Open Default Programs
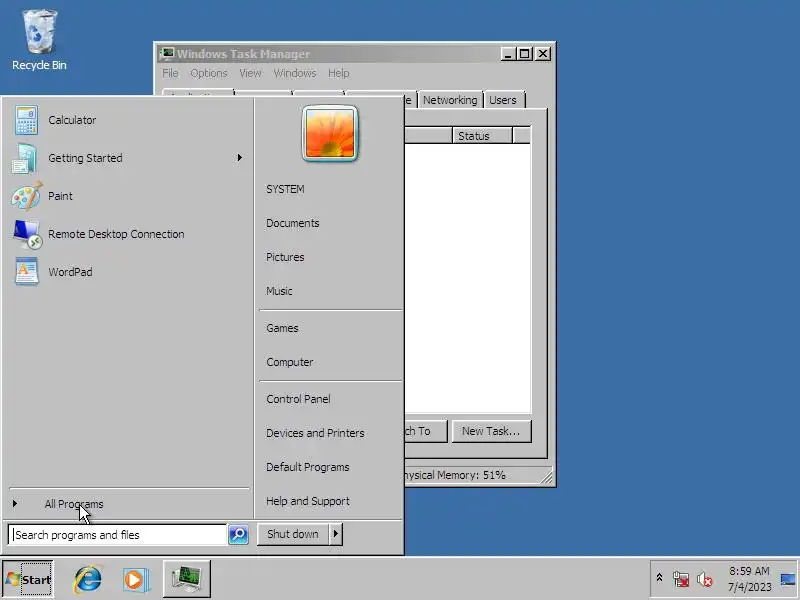The height and width of the screenshot is (600, 800). [308, 467]
